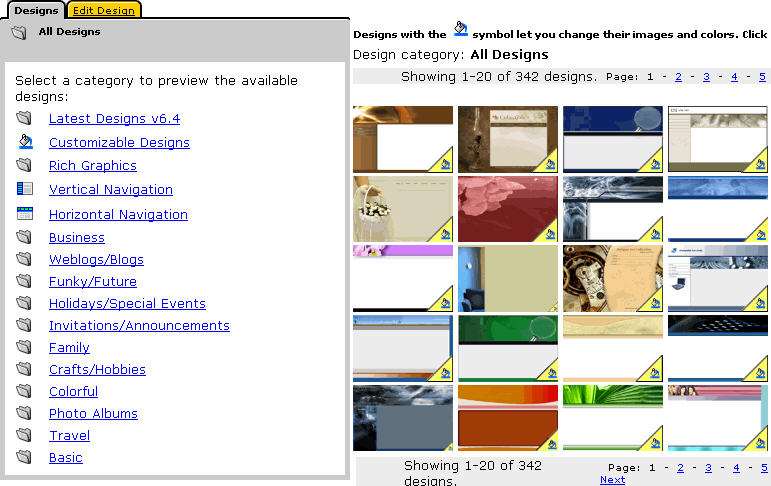The height and width of the screenshot is (486, 771).
Task: Open the Family category link
Action: pyautogui.click(x=69, y=348)
